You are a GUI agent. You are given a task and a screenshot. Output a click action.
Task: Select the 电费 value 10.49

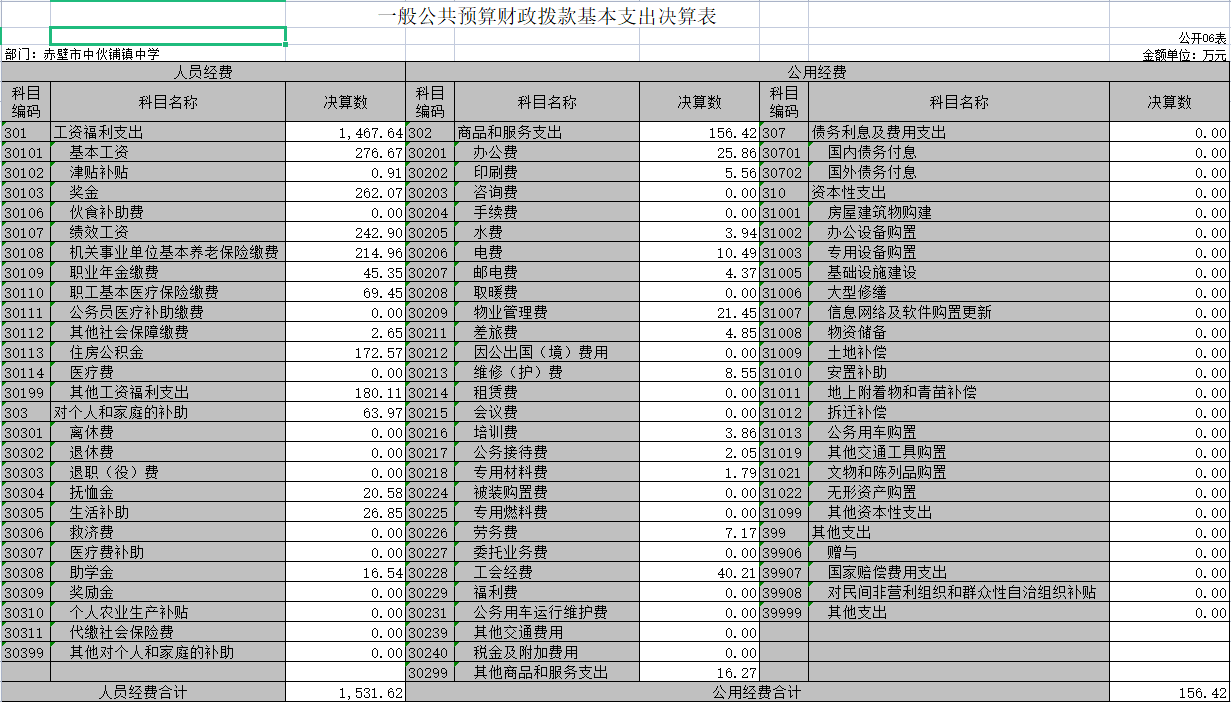(700, 252)
